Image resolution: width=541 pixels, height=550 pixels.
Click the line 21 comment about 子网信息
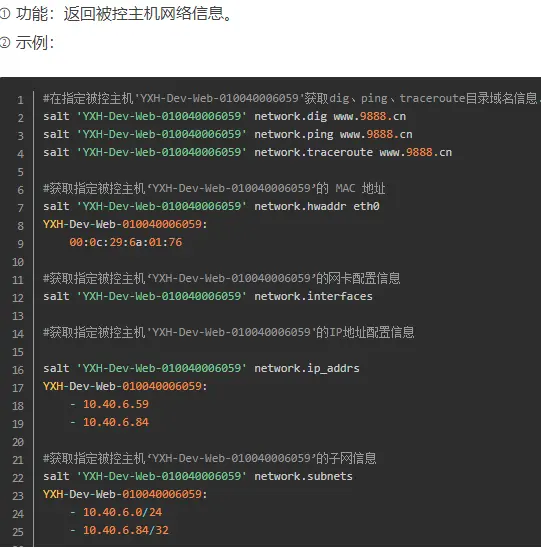(209, 458)
